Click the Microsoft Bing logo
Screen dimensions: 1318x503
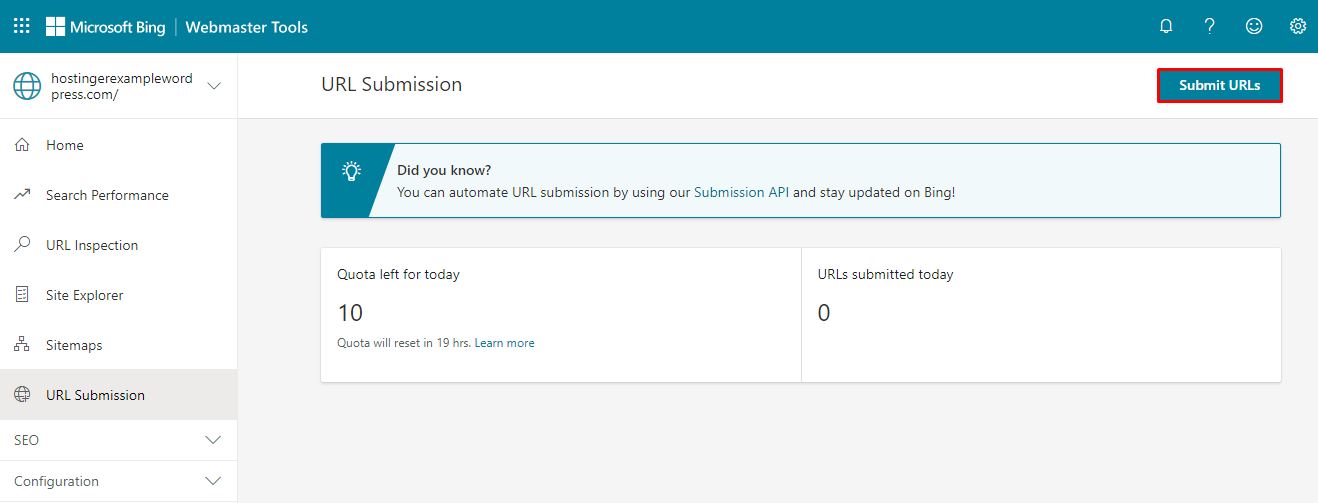point(105,27)
